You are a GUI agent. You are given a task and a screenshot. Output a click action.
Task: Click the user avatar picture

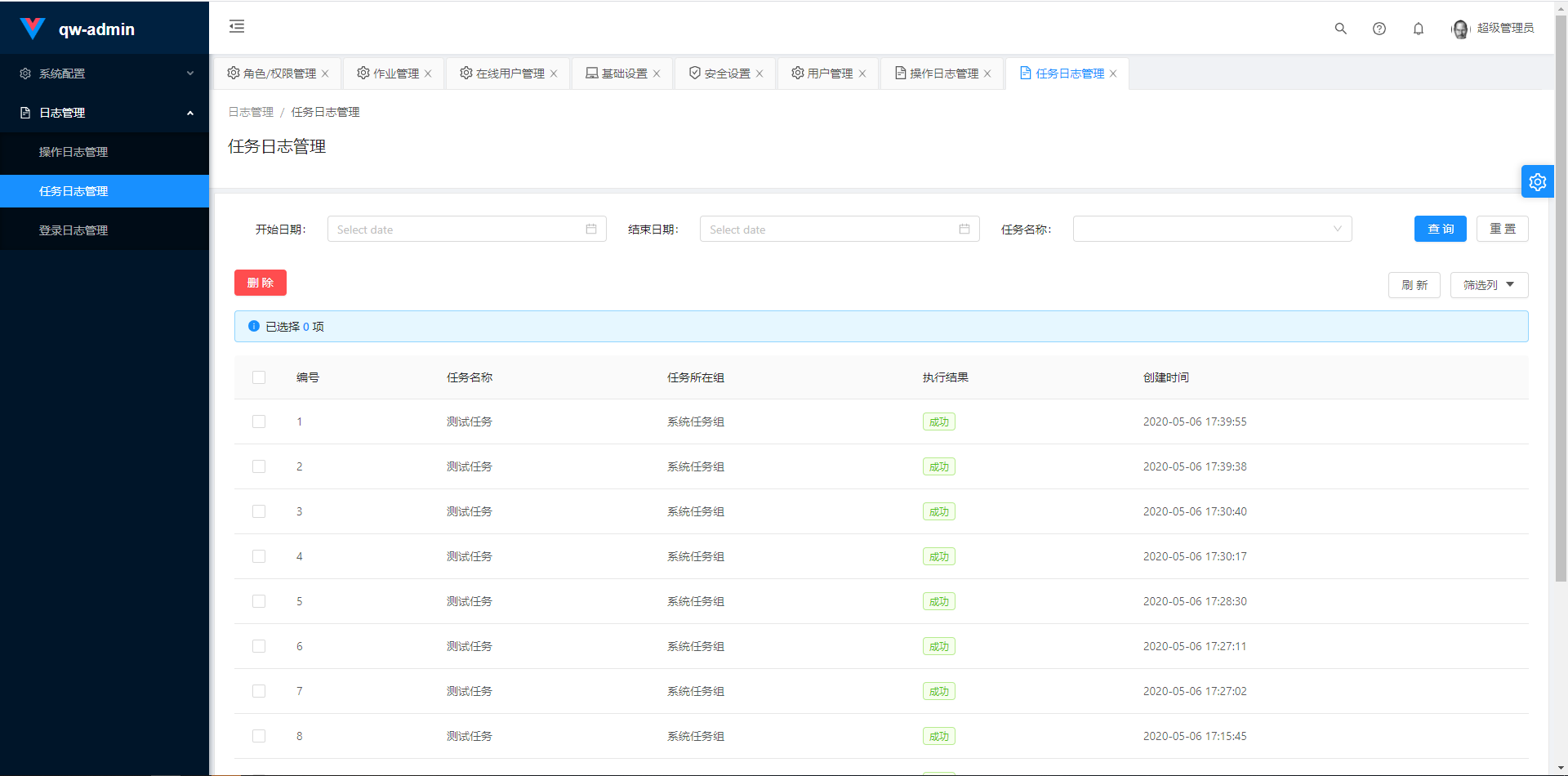coord(1460,29)
